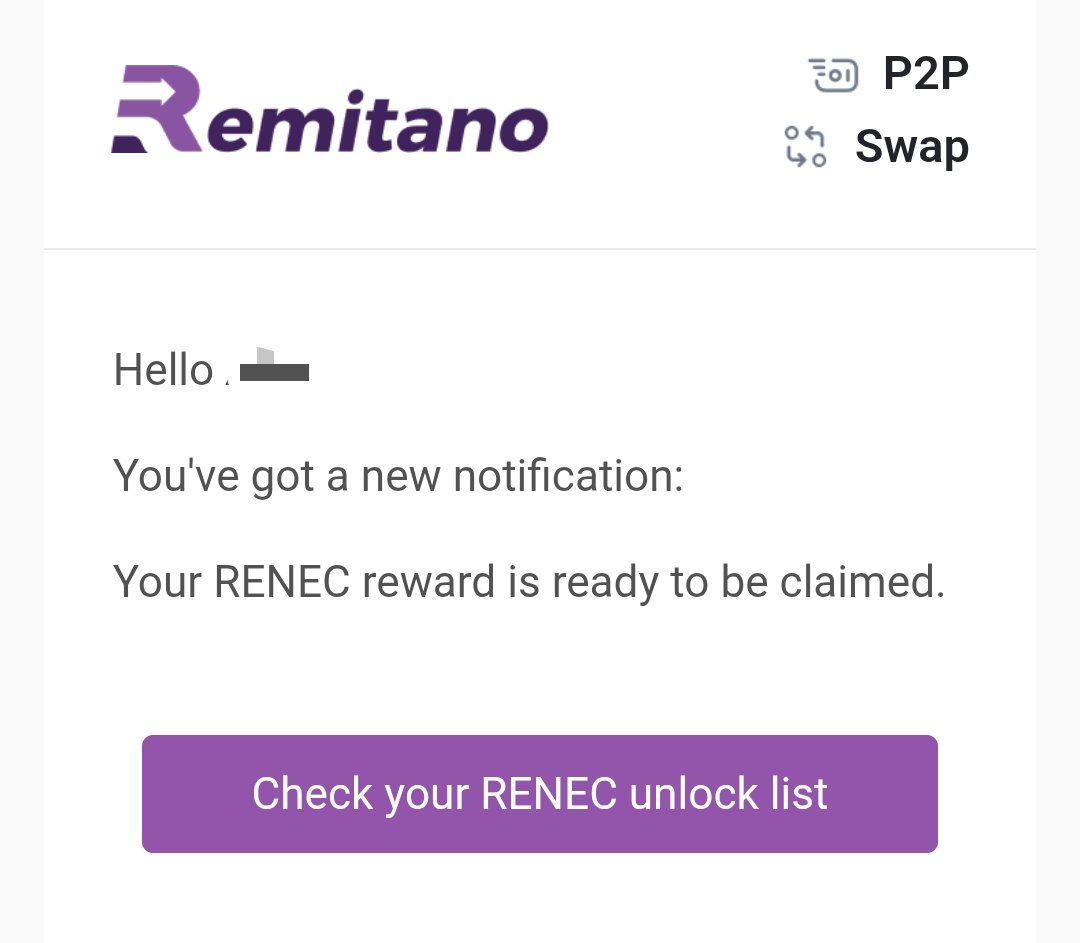Click the "emitano" dark lettering in logo
The image size is (1080, 943).
pos(375,125)
